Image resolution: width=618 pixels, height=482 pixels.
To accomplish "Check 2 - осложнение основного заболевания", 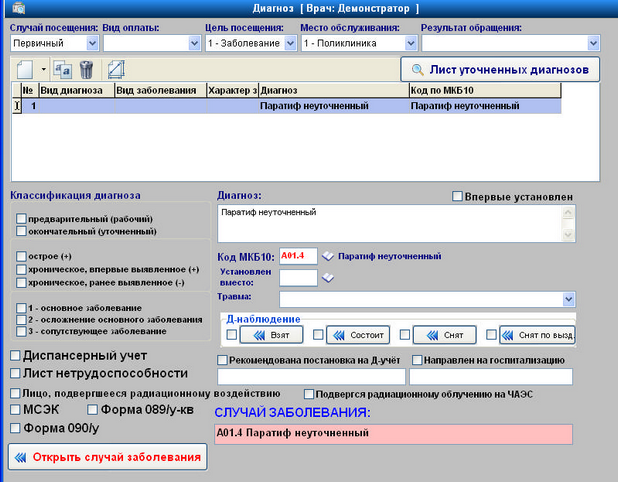I will (x=21, y=319).
